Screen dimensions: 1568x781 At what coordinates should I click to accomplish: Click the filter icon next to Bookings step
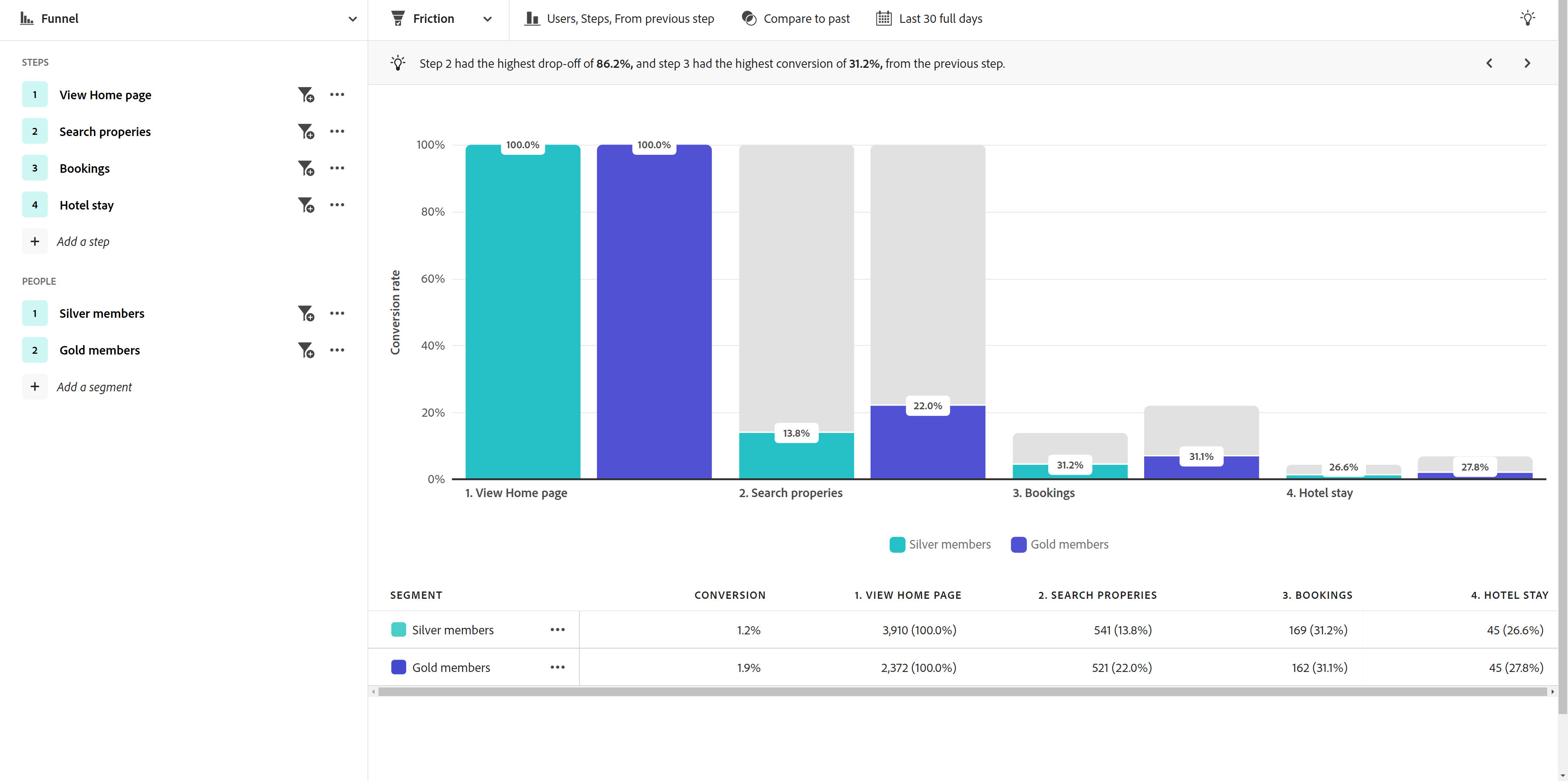pos(305,168)
